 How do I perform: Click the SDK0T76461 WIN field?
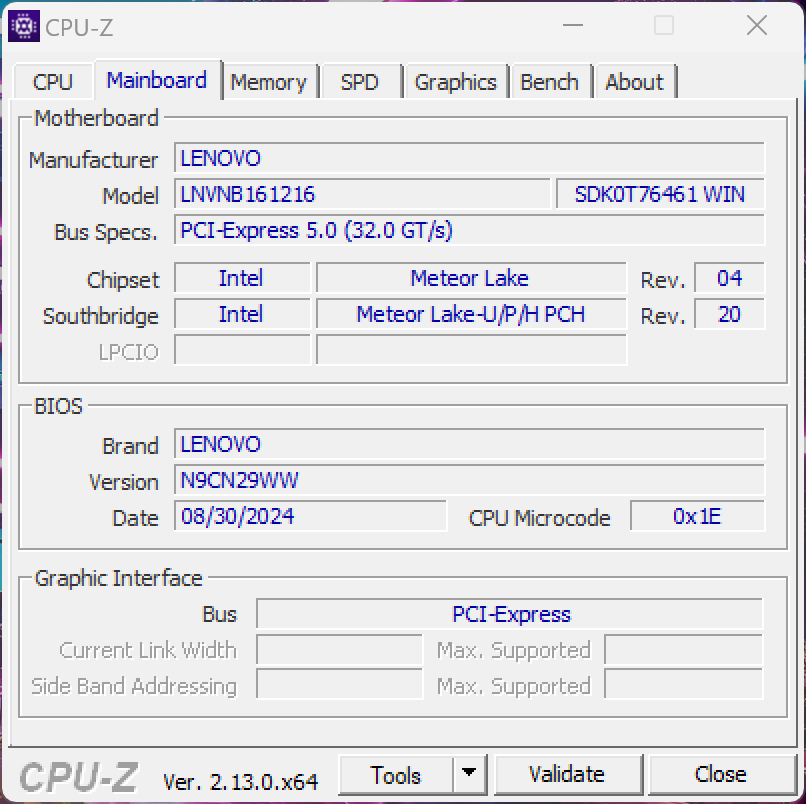(660, 194)
